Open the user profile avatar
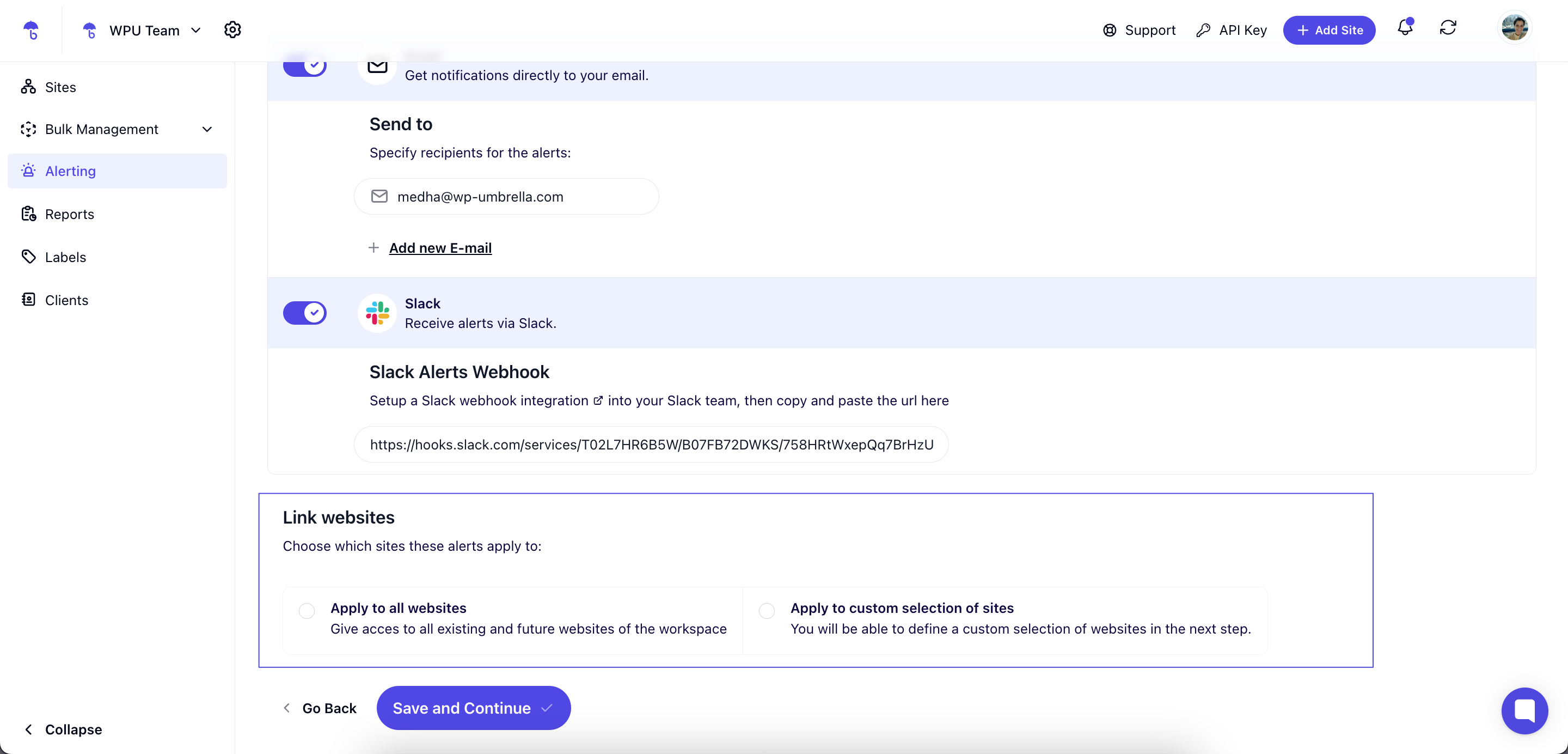Screen dimensions: 1568x754 (x=1515, y=27)
